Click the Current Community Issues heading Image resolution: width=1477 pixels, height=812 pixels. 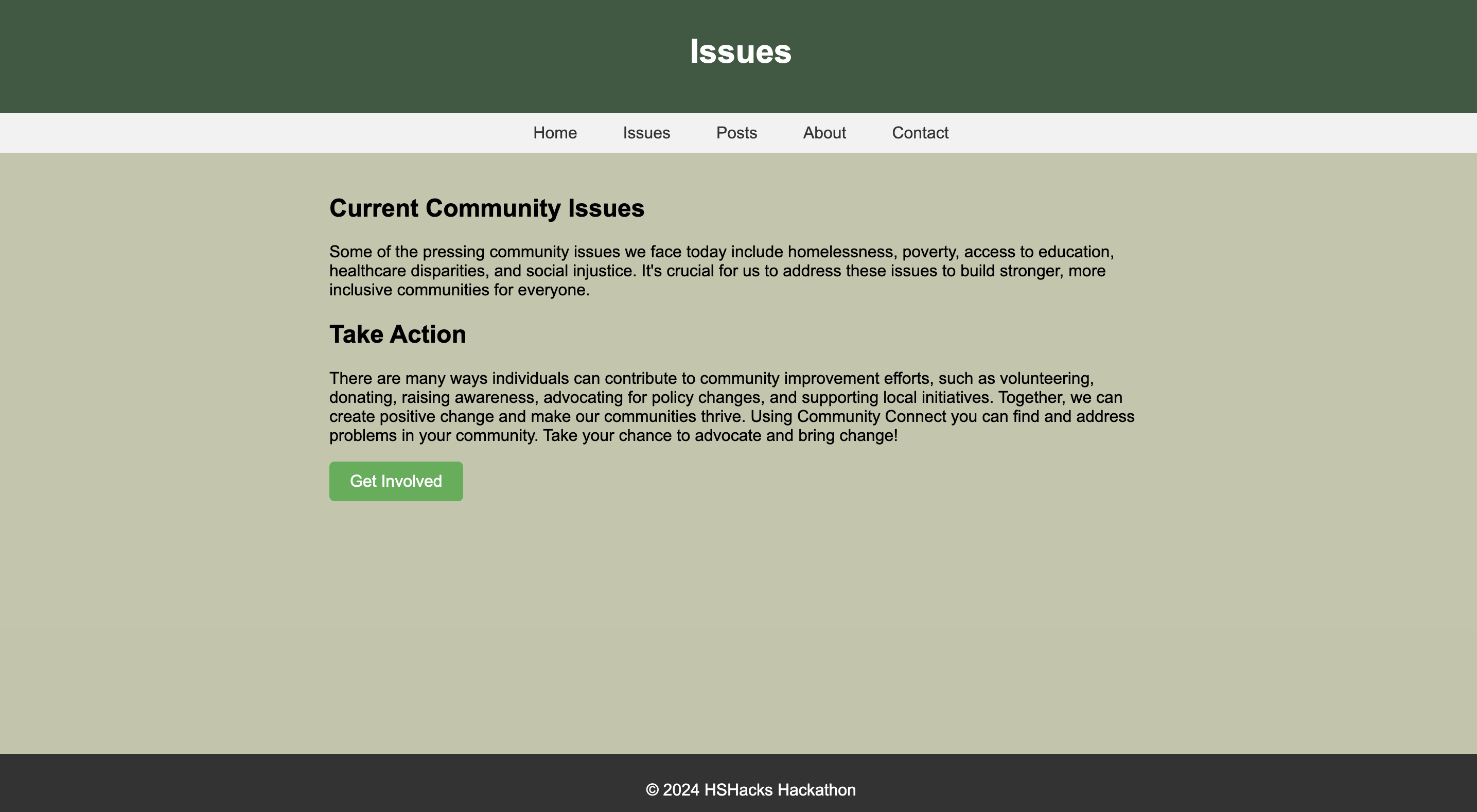pos(486,208)
